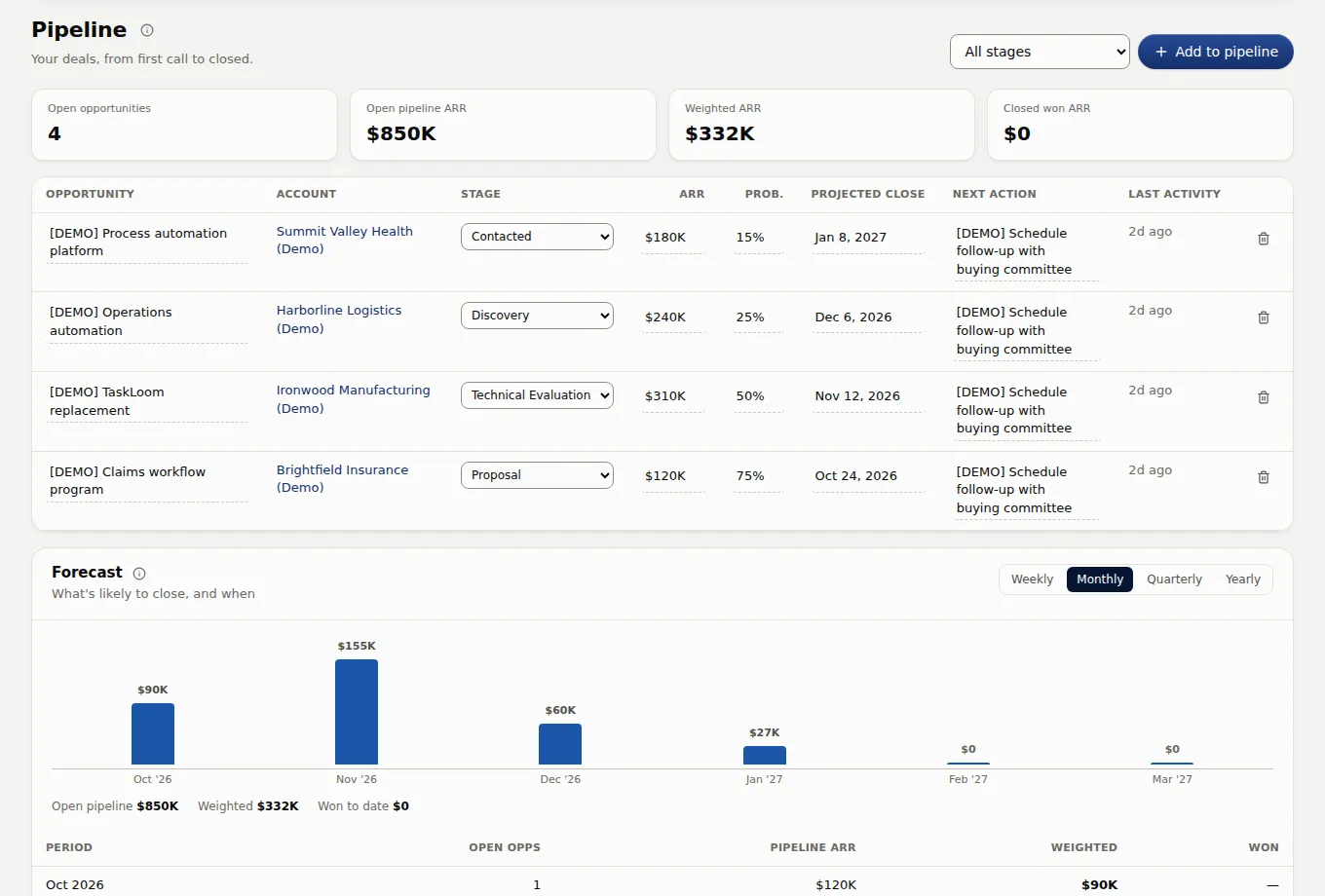Open Brightfield Insurance account link
The image size is (1325, 896).
point(343,479)
